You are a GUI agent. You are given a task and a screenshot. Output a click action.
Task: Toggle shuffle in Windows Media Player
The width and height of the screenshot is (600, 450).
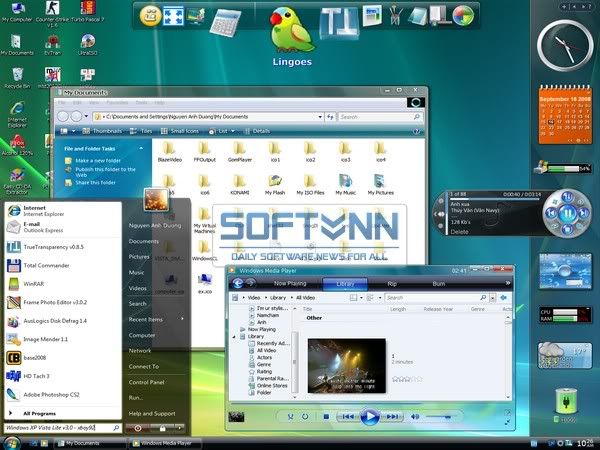(x=290, y=417)
